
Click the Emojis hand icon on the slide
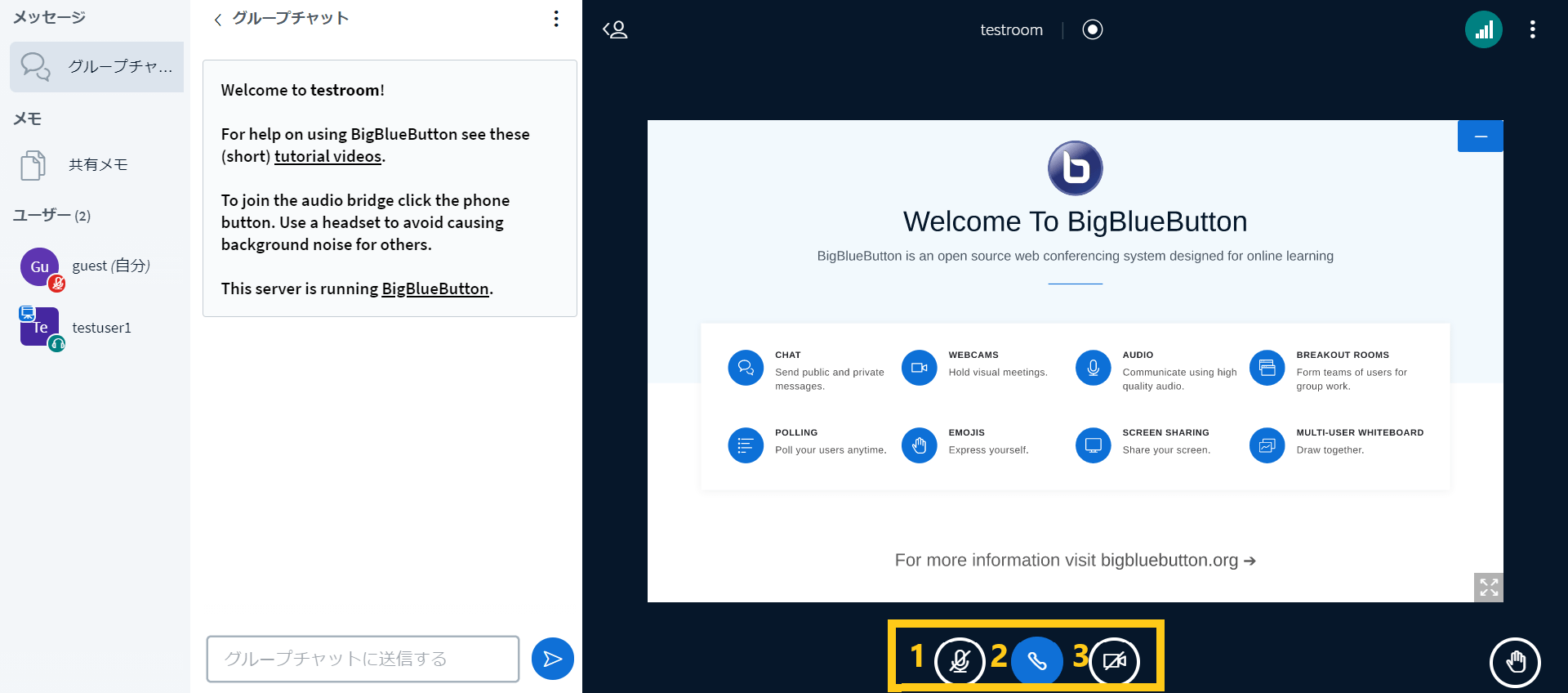pyautogui.click(x=919, y=445)
